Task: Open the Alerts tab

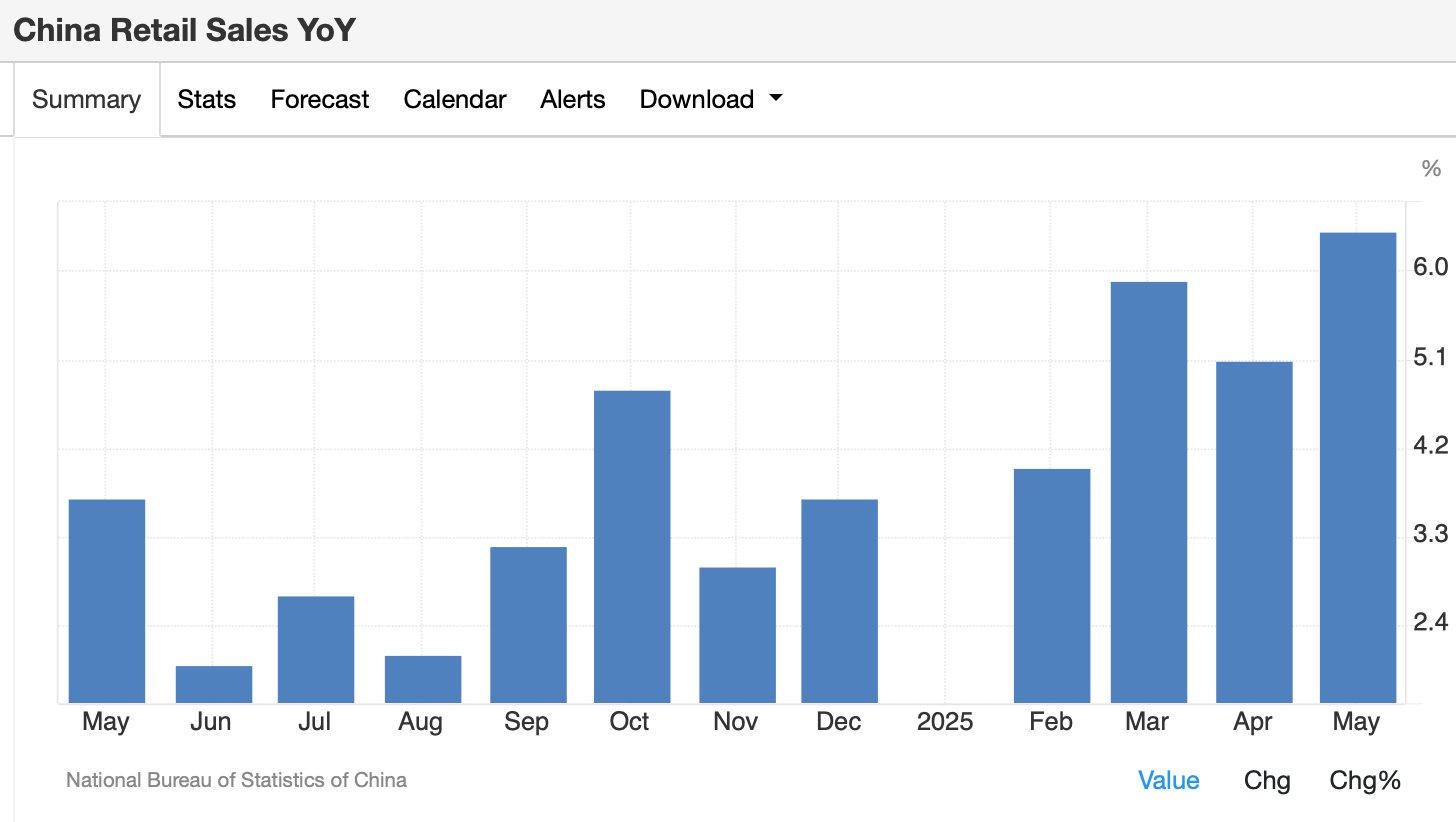Action: [x=573, y=99]
